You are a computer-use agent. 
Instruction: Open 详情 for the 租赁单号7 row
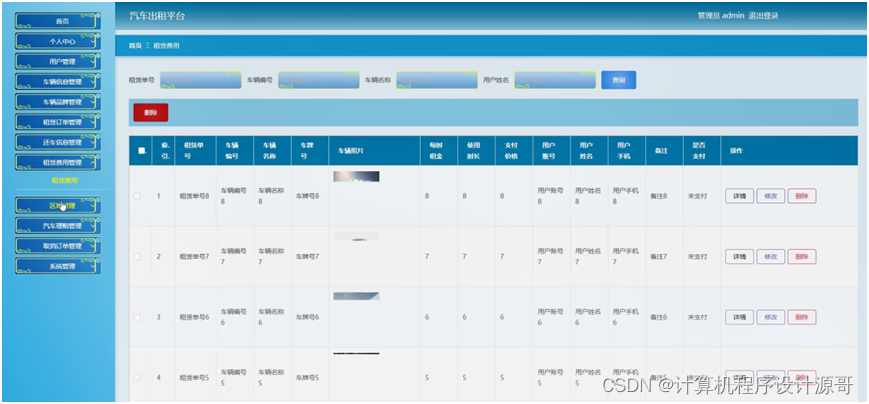(x=739, y=257)
